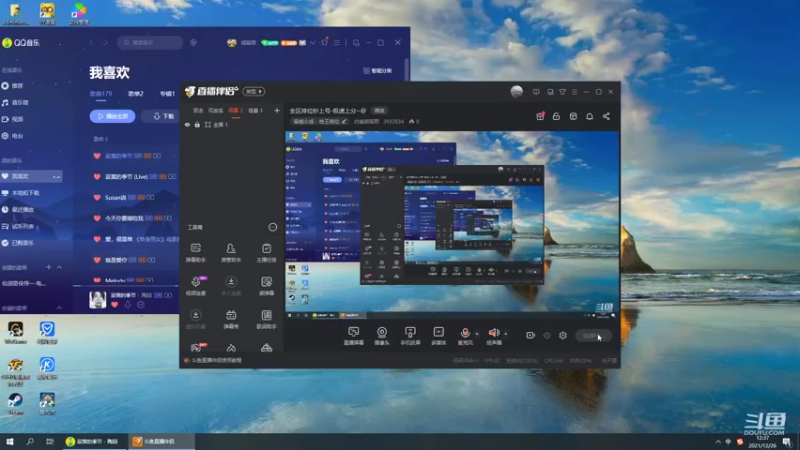Select 我喜欢 in QQ Music sidebar
The width and height of the screenshot is (800, 450).
(31, 176)
